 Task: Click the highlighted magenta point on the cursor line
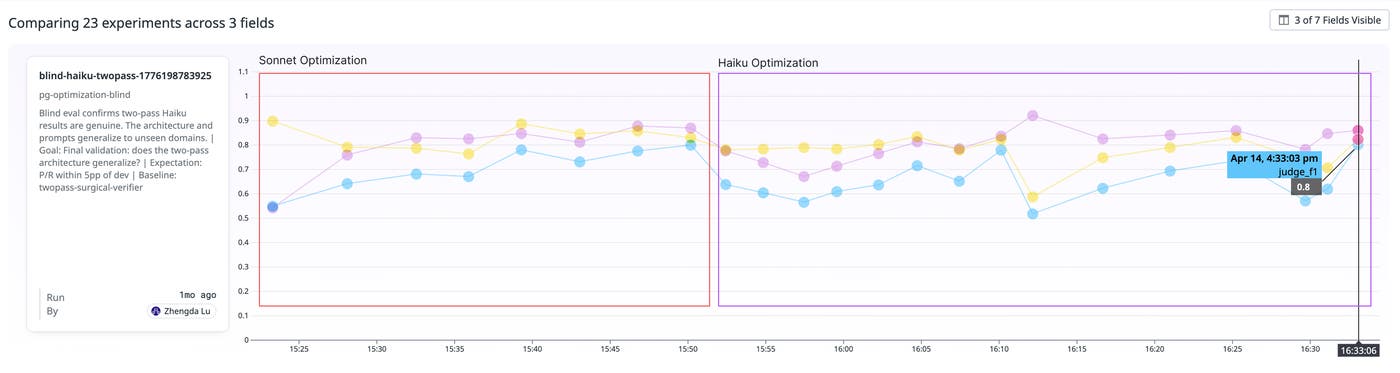[1358, 131]
